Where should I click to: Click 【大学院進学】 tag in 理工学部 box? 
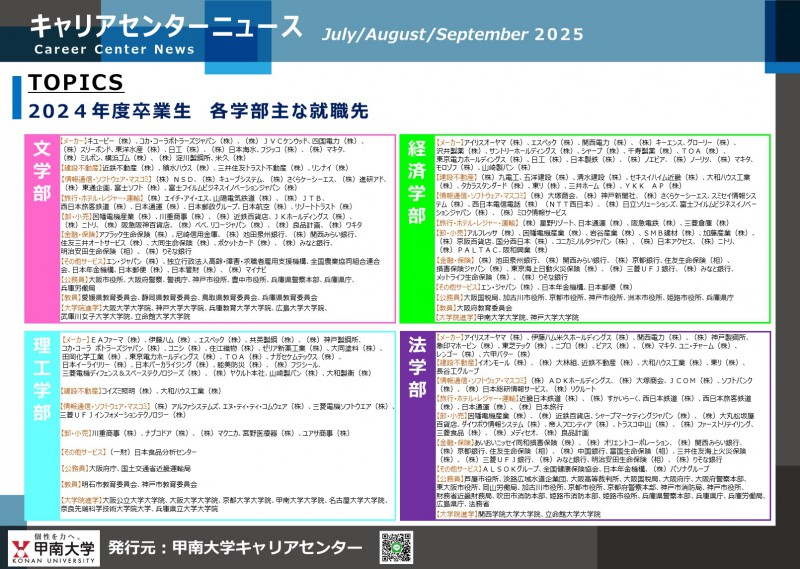pos(82,501)
